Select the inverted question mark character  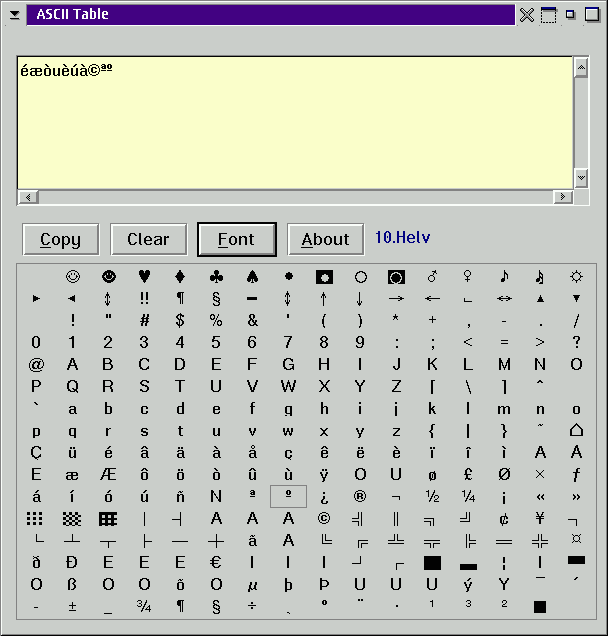(324, 498)
